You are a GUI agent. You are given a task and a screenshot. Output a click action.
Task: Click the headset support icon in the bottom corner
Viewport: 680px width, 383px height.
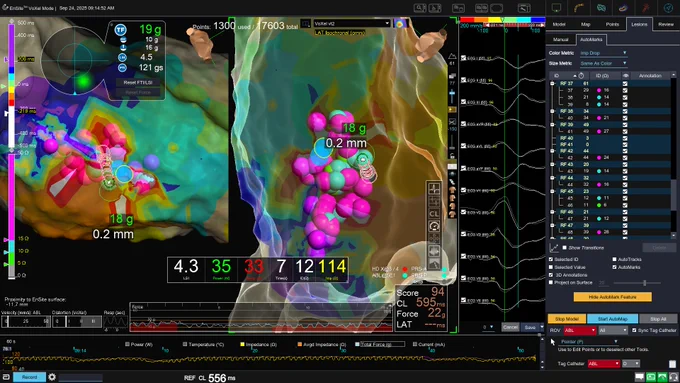click(673, 377)
